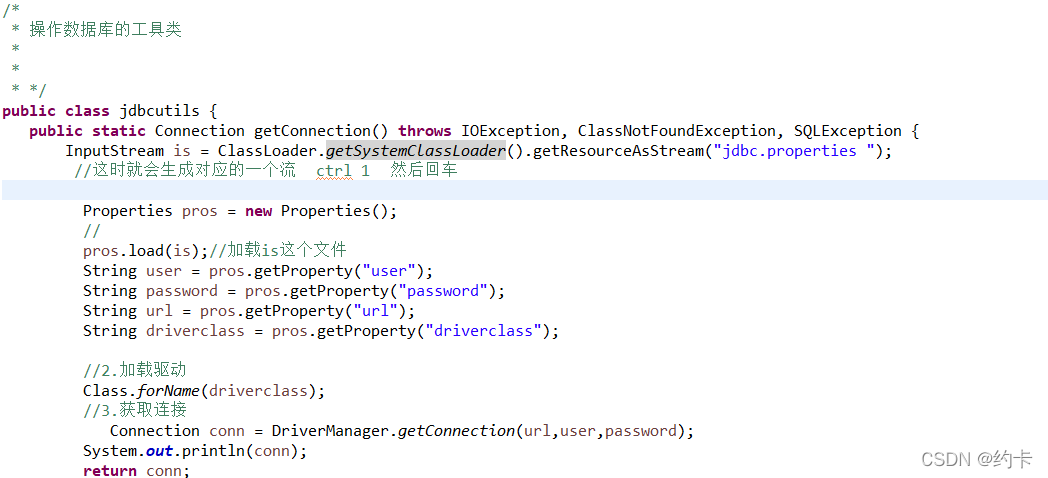The image size is (1048, 478).
Task: Place cursor on getSystemClassLoader method call
Action: pyautogui.click(x=416, y=151)
